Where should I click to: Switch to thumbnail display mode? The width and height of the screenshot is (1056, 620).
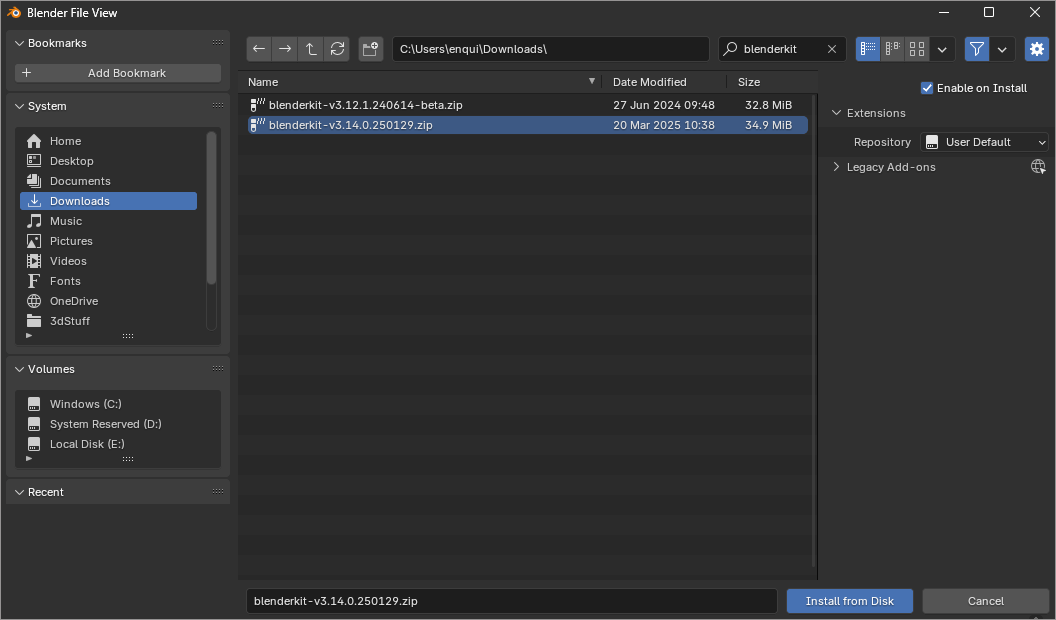point(917,49)
